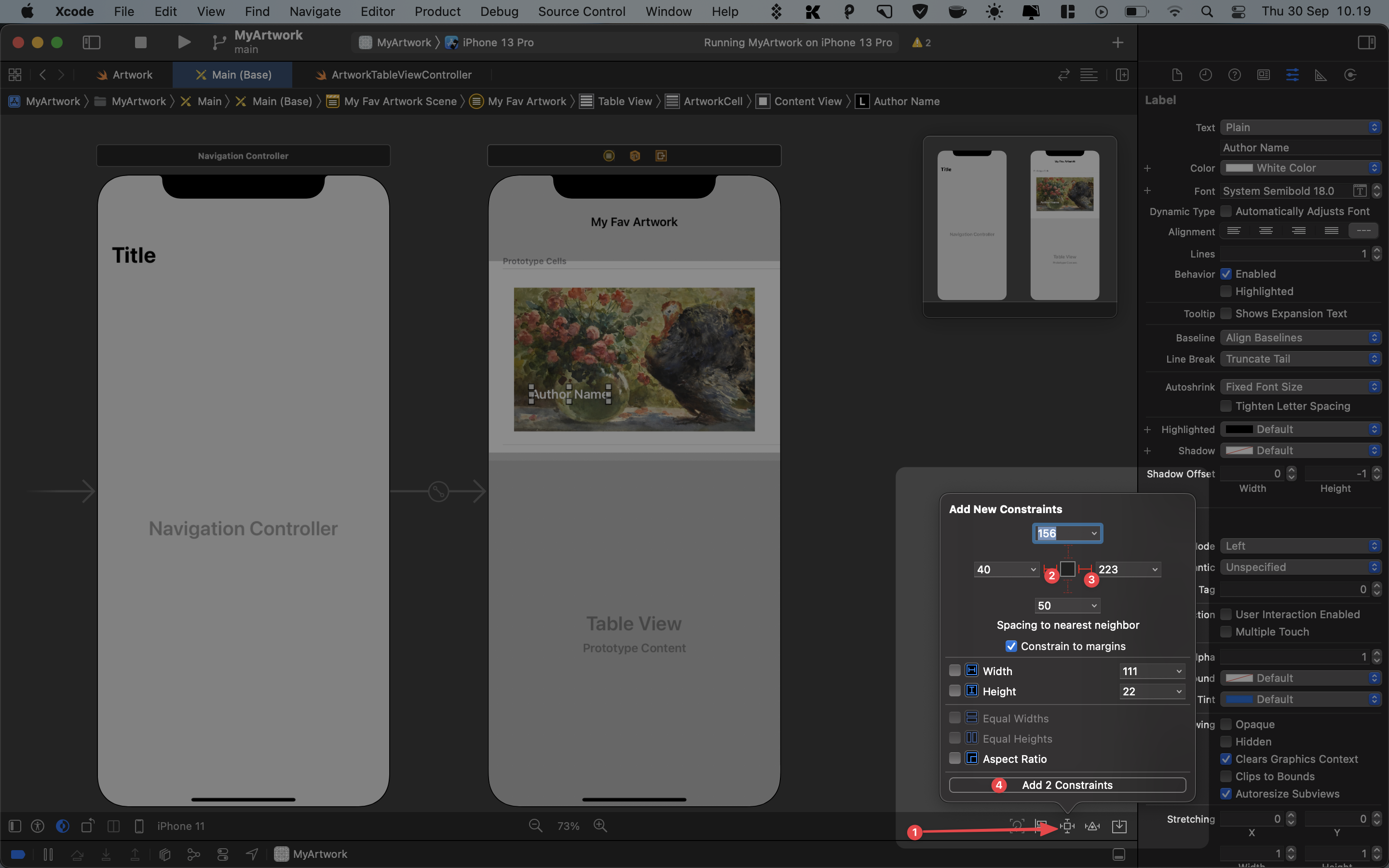Viewport: 1389px width, 868px height.
Task: Click the related items grid icon
Action: coord(15,75)
